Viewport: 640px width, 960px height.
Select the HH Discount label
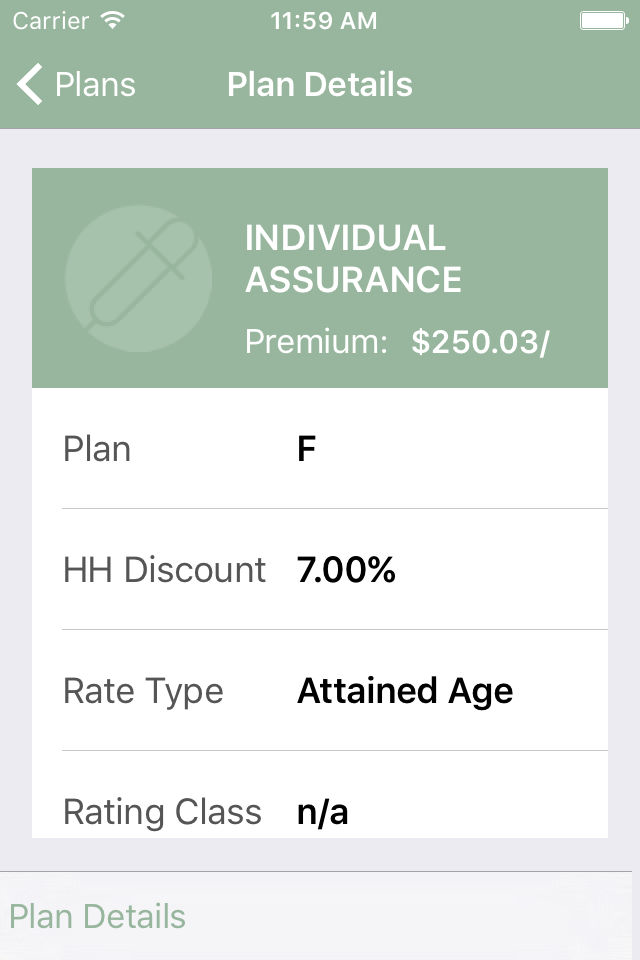click(164, 570)
